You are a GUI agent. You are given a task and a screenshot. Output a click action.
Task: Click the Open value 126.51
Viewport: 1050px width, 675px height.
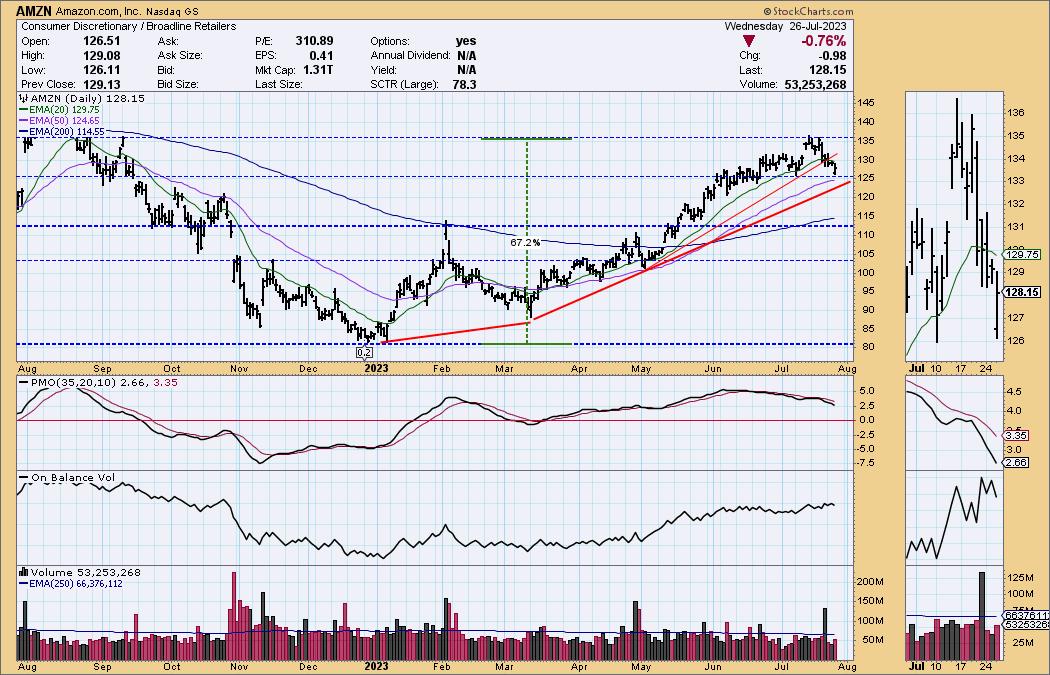[101, 41]
